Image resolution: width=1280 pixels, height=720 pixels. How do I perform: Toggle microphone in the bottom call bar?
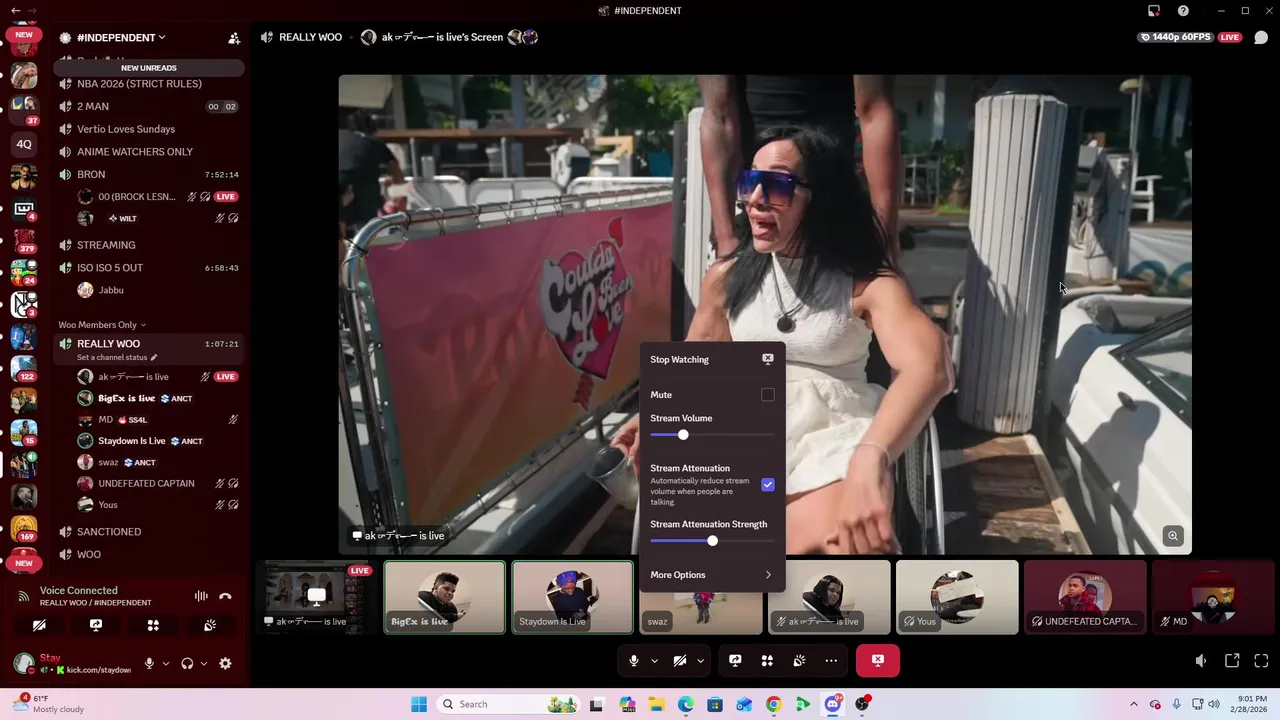click(633, 660)
